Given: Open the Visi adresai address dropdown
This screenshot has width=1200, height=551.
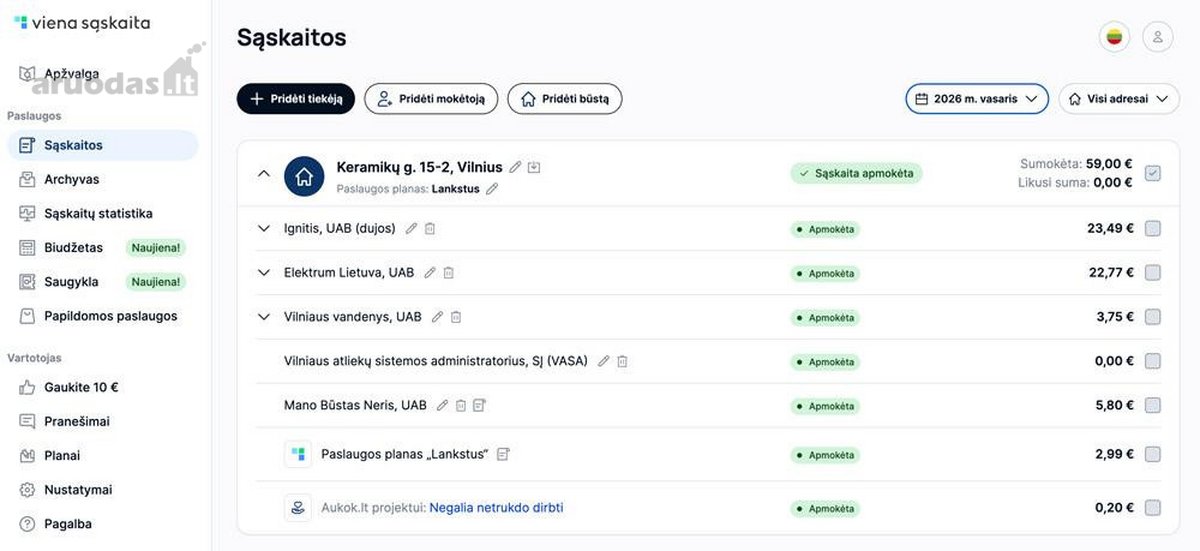Looking at the screenshot, I should [x=1119, y=99].
